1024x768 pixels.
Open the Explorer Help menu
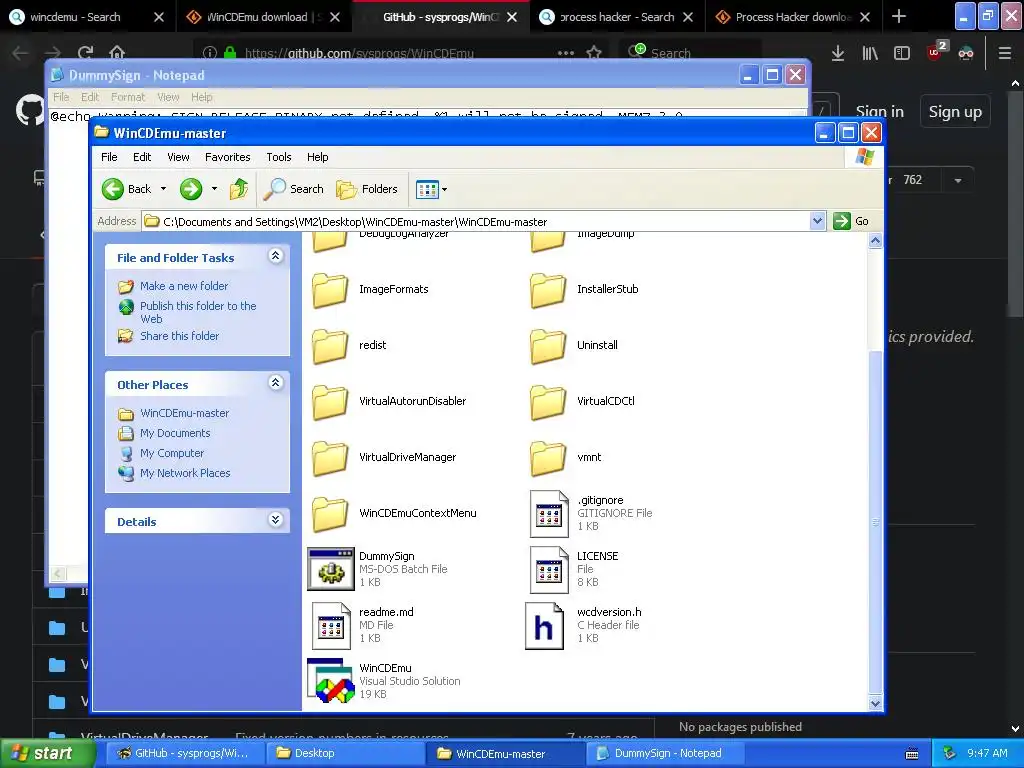[317, 157]
